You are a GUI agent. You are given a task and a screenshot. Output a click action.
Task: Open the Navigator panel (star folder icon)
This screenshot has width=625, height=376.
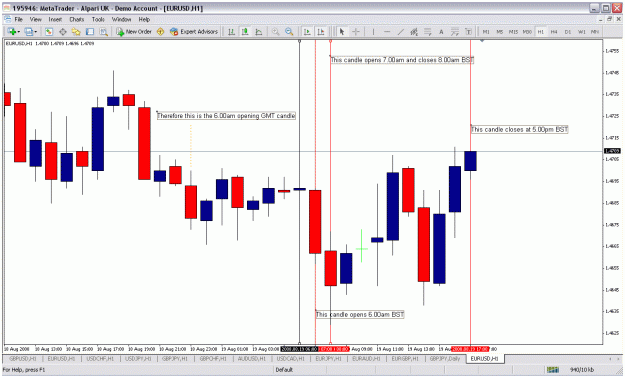click(x=76, y=31)
